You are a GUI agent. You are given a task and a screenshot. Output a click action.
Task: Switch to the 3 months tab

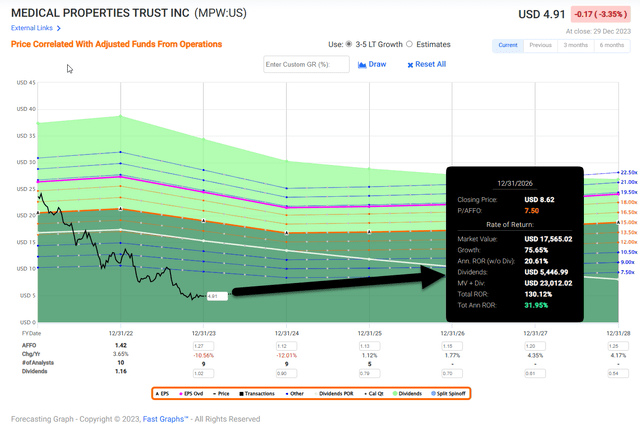pyautogui.click(x=576, y=45)
